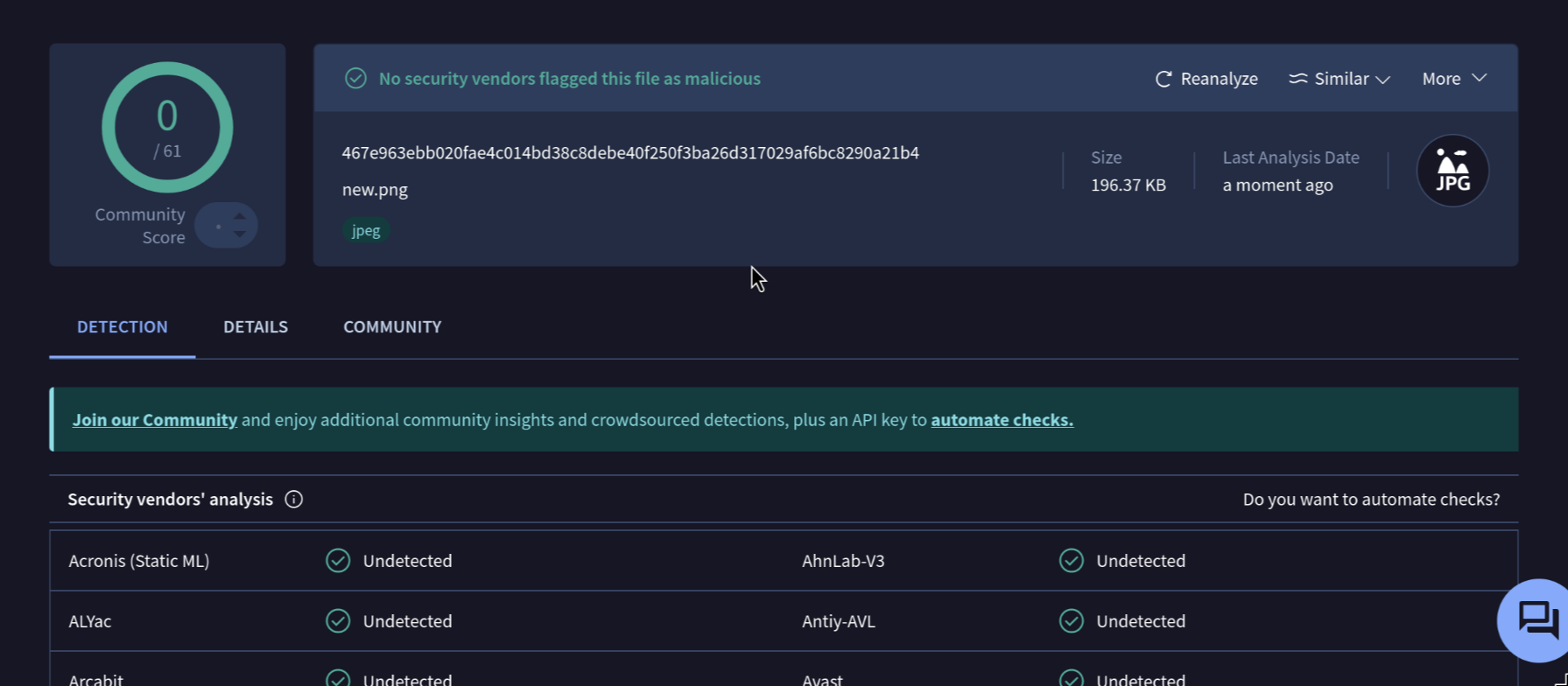Open the Community tab

[392, 327]
